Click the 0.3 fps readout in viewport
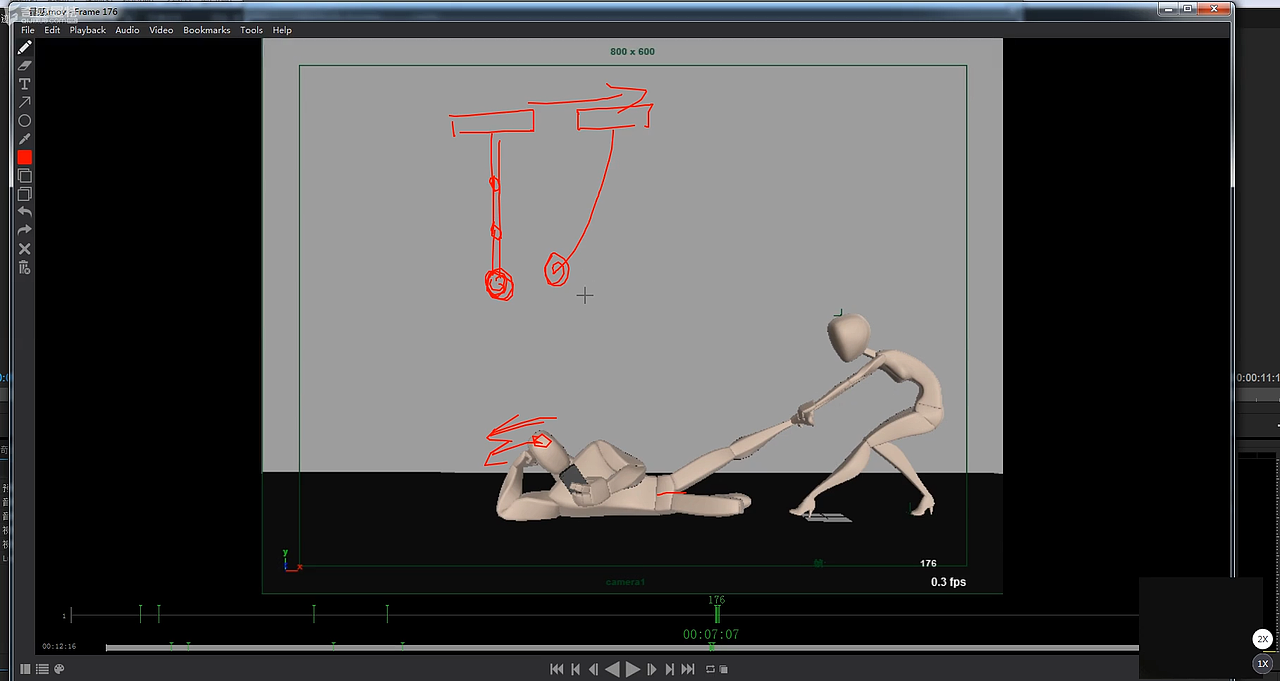Screen dimensions: 1280x681 (x=948, y=582)
